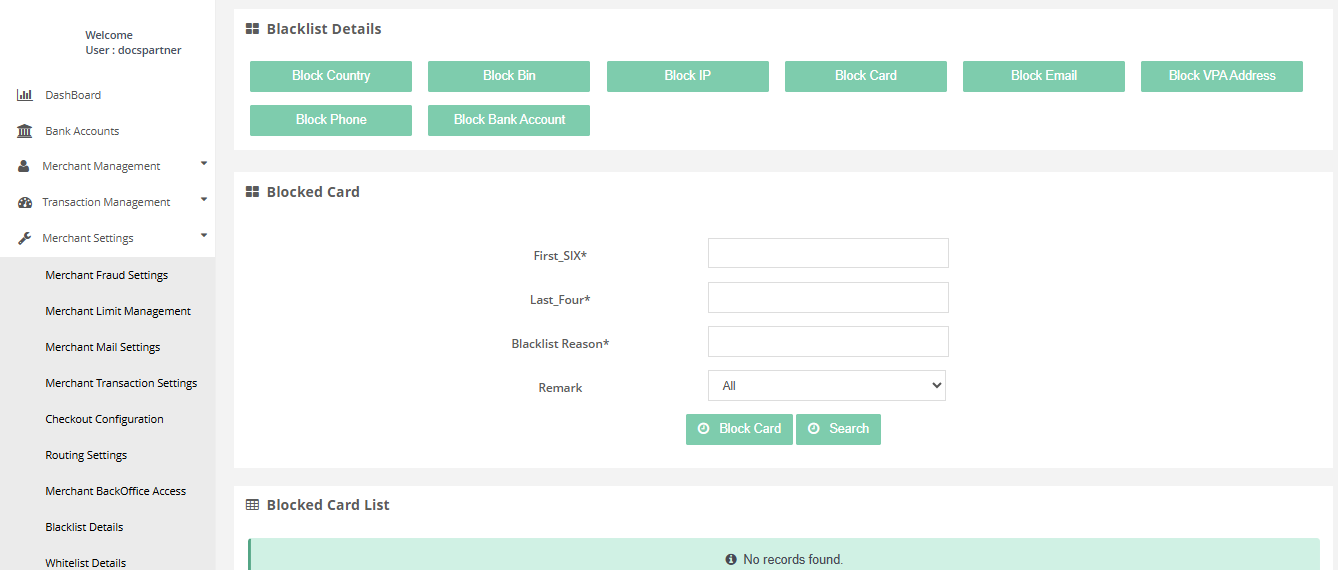
Task: Select Routing Settings from the sidebar
Action: coord(86,455)
